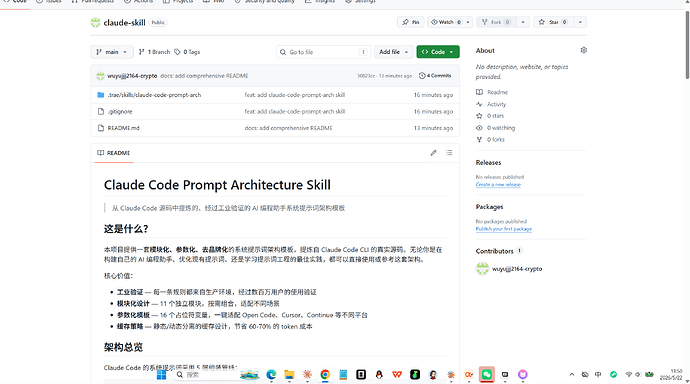Viewport: 690px width, 384px height.
Task: View the 0 Tags link
Action: 187,52
